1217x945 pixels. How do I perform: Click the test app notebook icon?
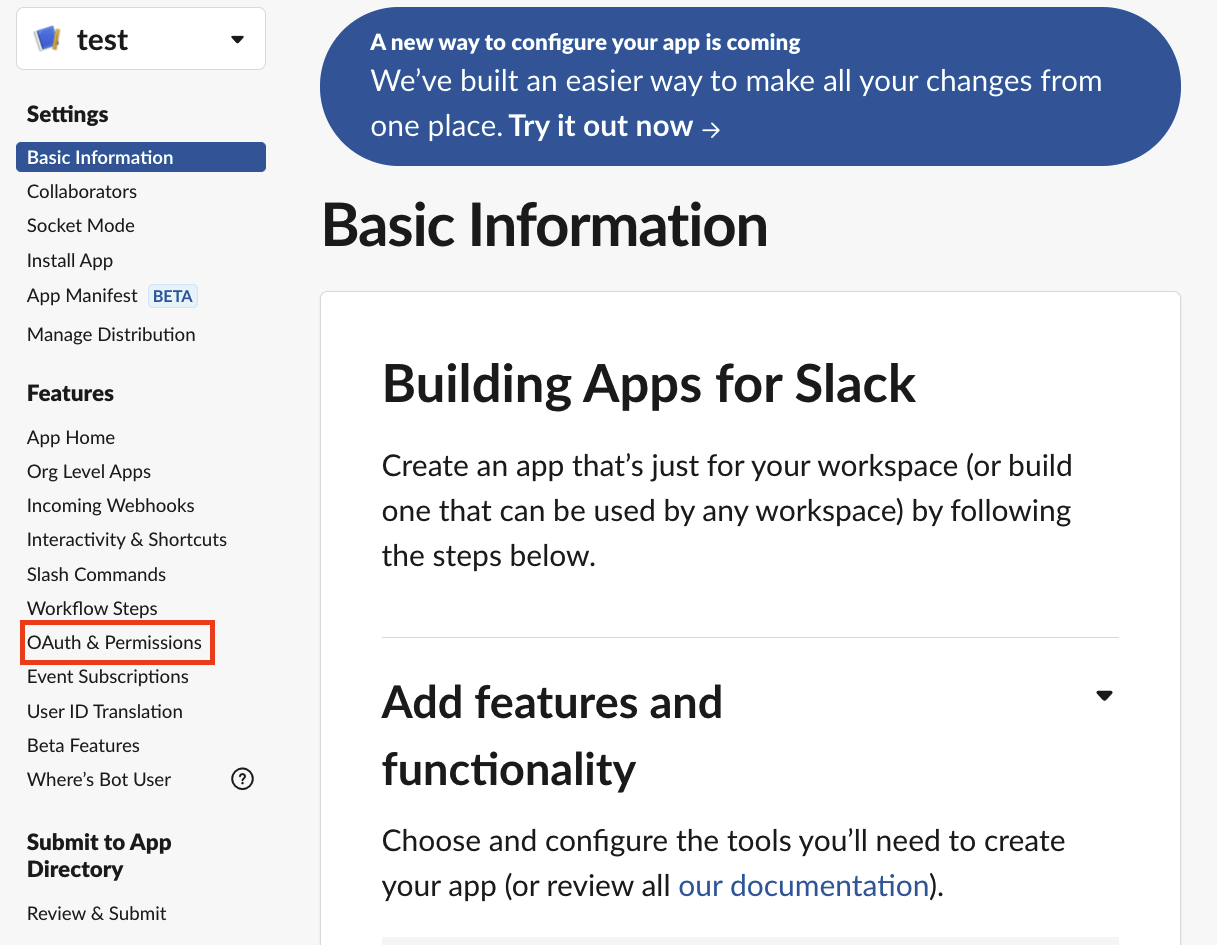coord(47,39)
